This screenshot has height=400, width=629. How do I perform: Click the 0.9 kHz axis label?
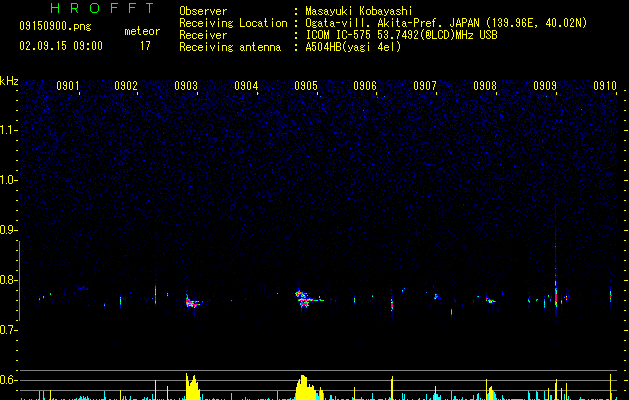9,230
